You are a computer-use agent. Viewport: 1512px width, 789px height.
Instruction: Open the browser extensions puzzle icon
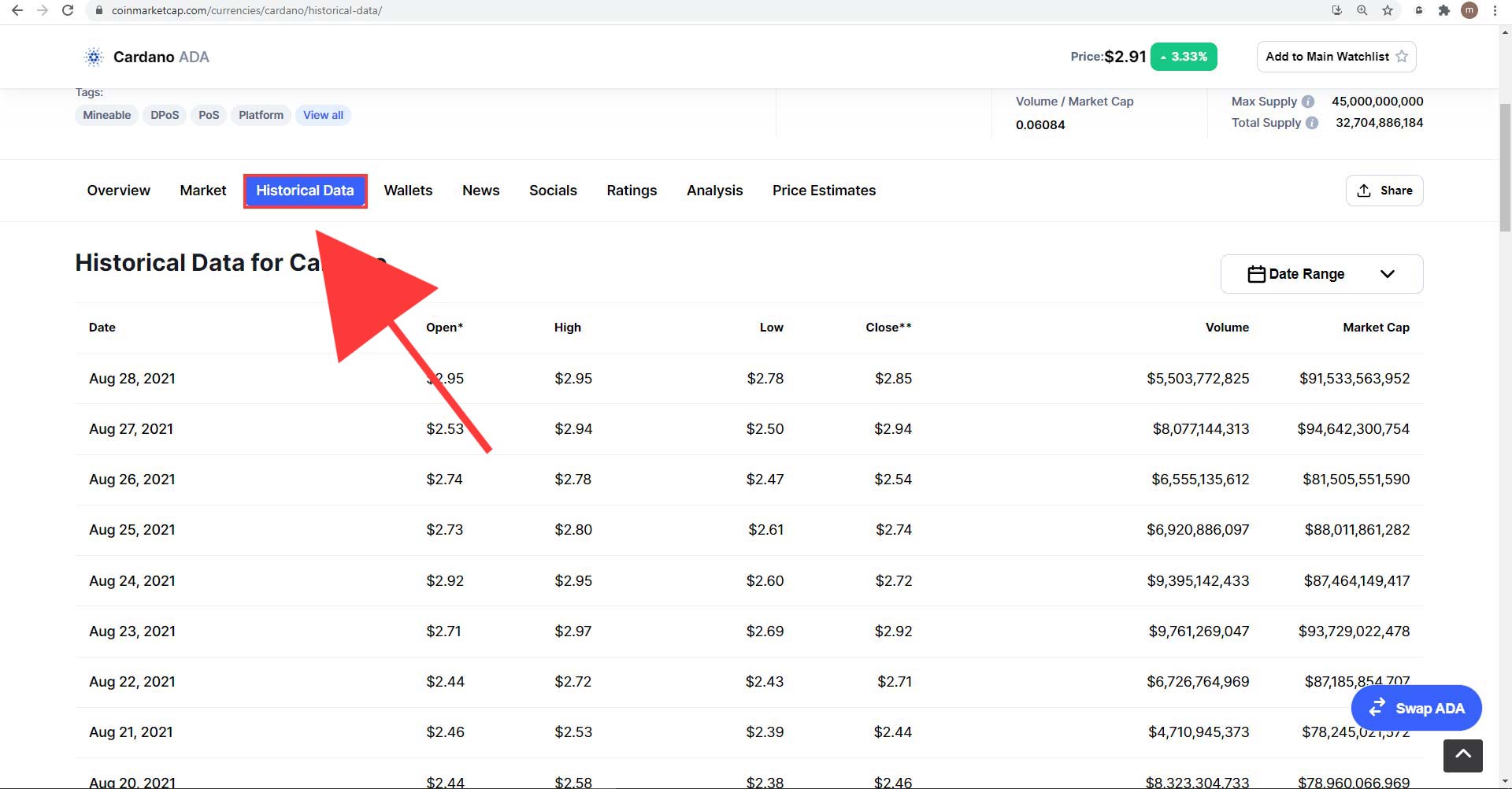click(x=1443, y=10)
